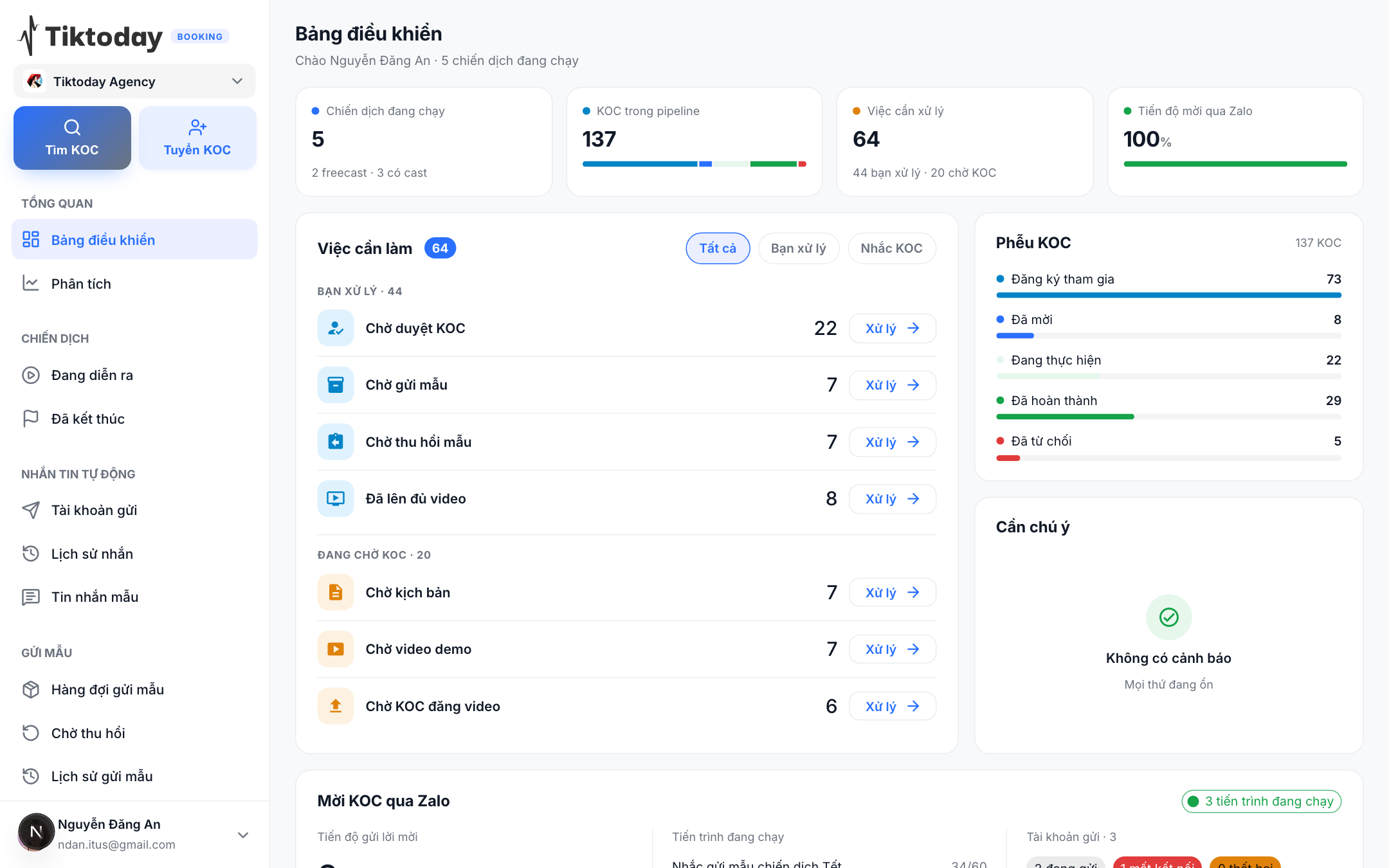Click the Tiktoday logo icon
The height and width of the screenshot is (868, 1389).
coord(27,36)
